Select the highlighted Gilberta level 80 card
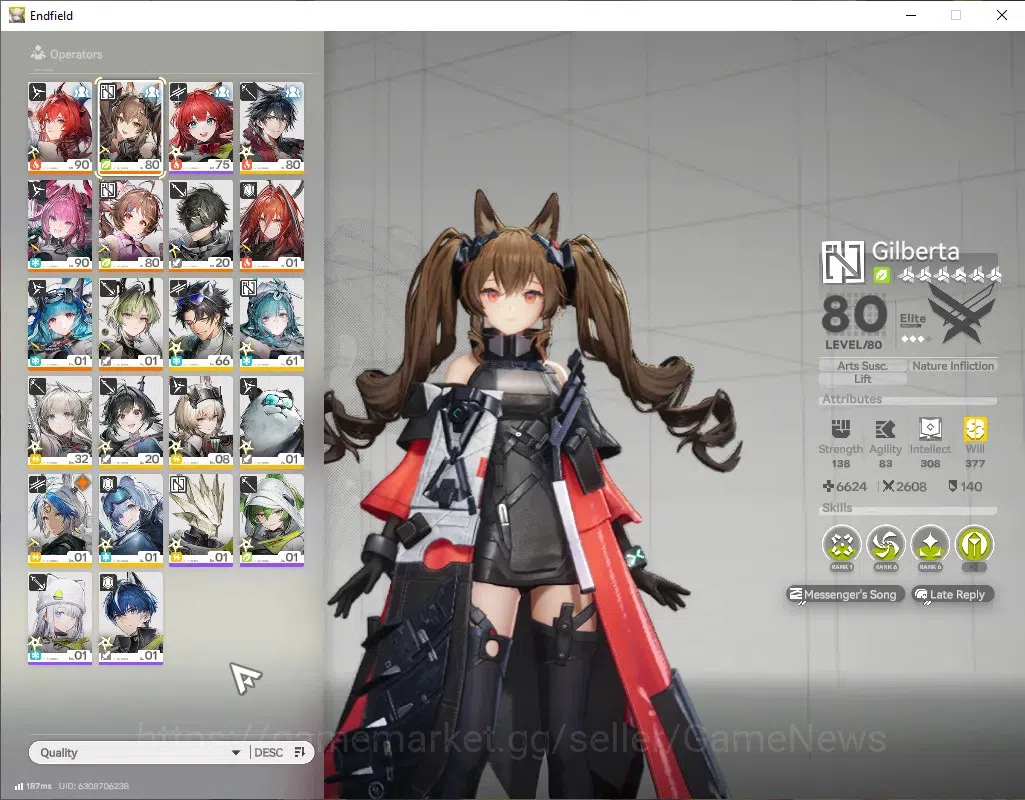 point(131,127)
